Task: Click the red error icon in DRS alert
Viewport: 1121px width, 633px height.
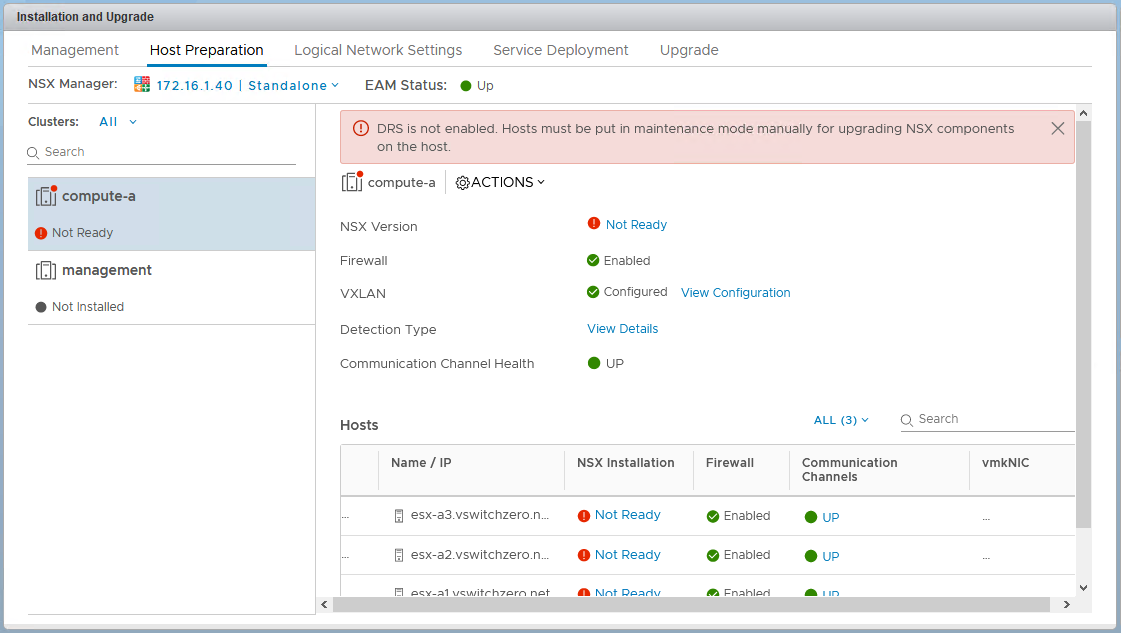Action: point(361,129)
